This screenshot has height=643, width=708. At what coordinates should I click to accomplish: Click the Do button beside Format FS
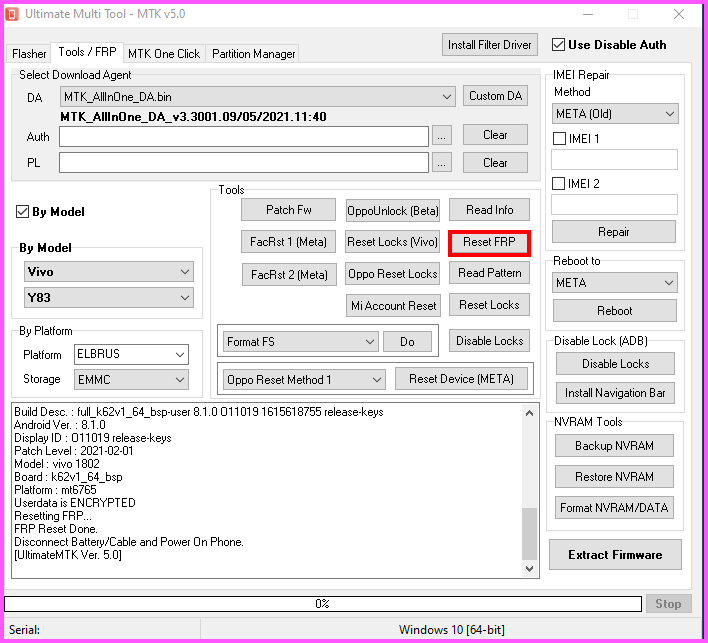[x=407, y=342]
